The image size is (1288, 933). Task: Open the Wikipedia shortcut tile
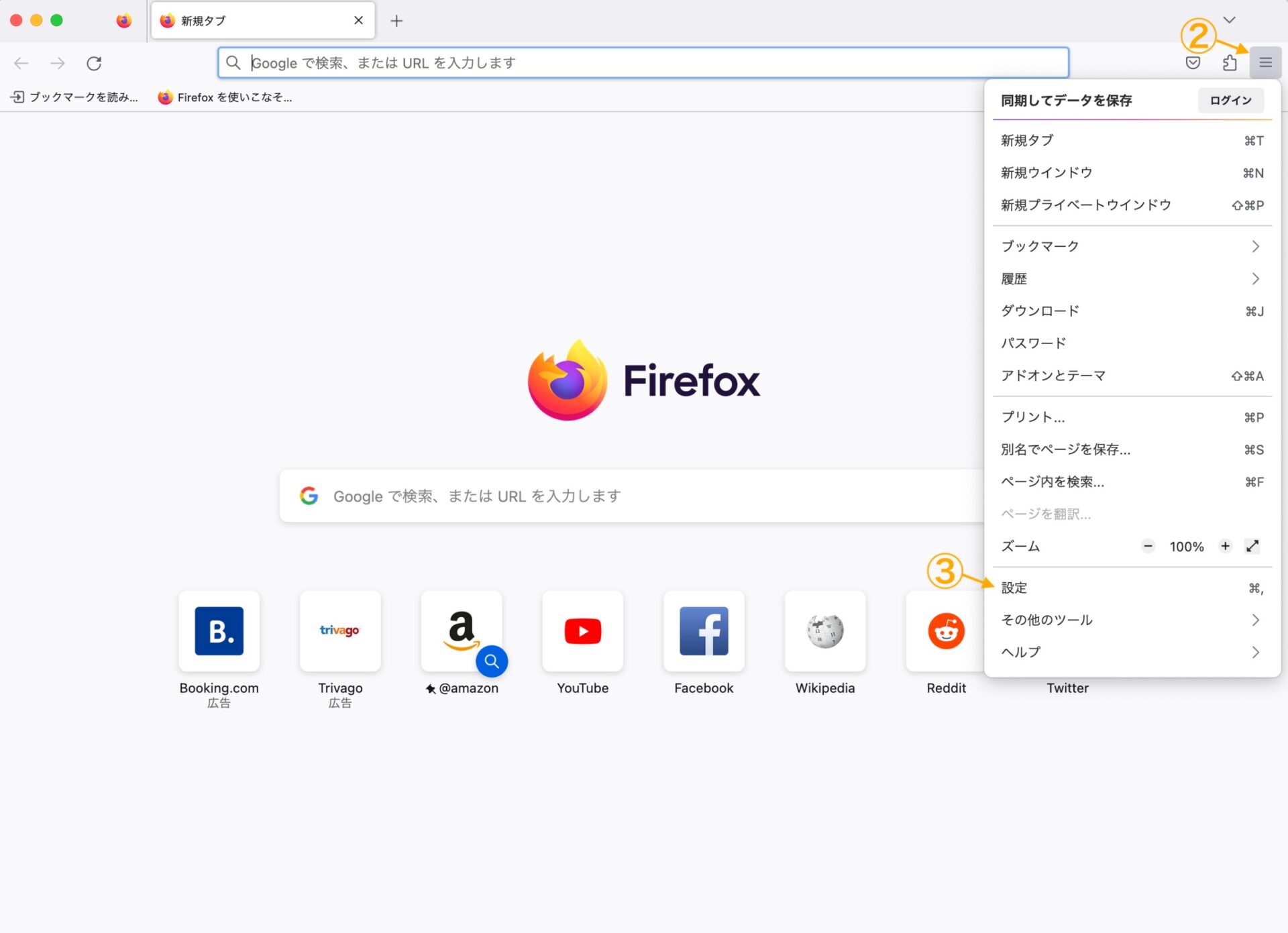pos(825,630)
